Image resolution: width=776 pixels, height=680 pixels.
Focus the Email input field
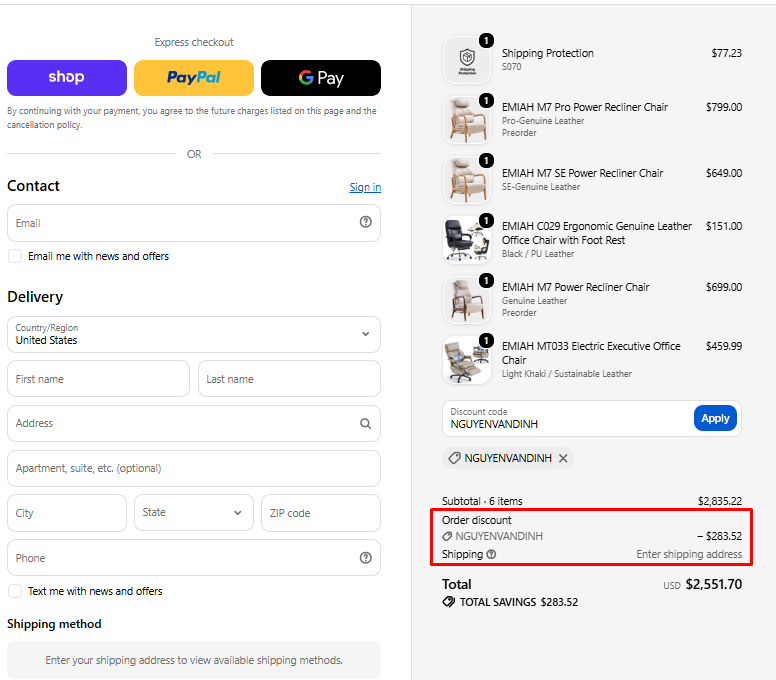click(x=194, y=223)
